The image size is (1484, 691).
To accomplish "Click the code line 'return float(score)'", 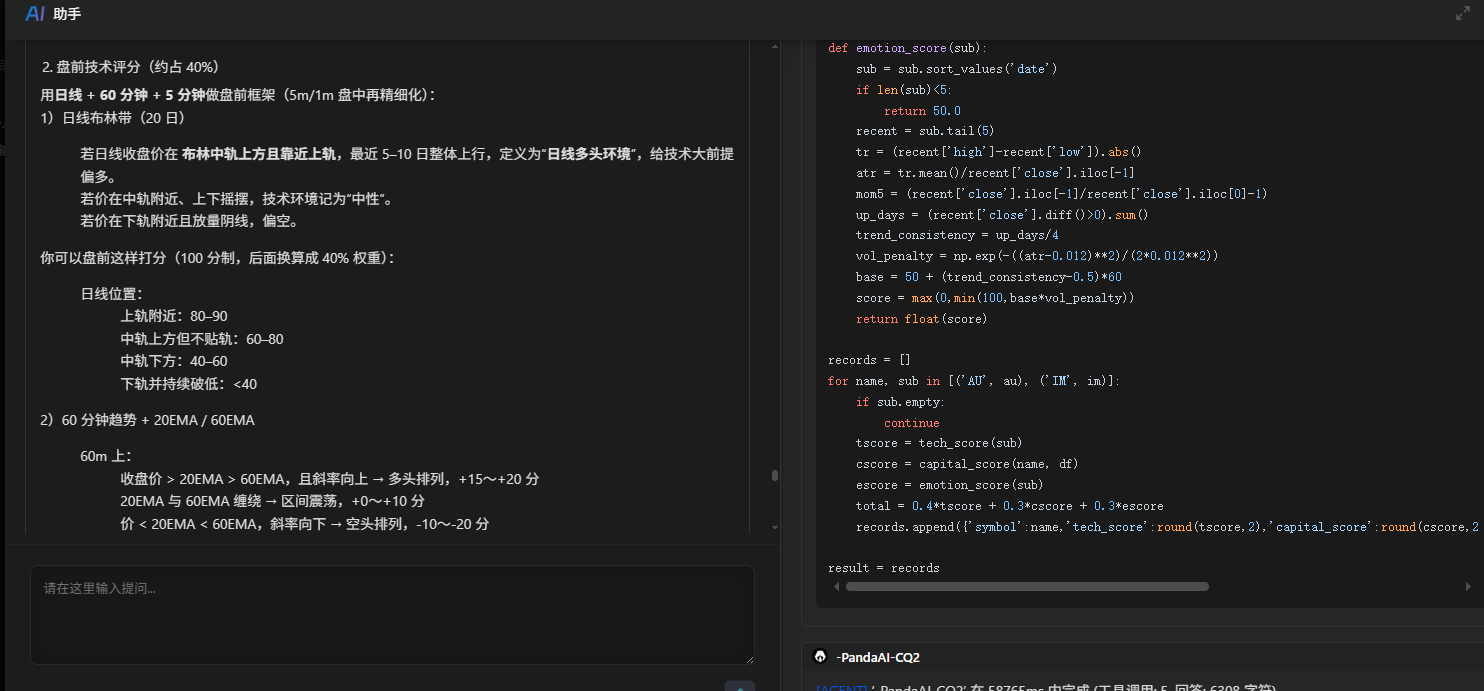I will pos(921,319).
